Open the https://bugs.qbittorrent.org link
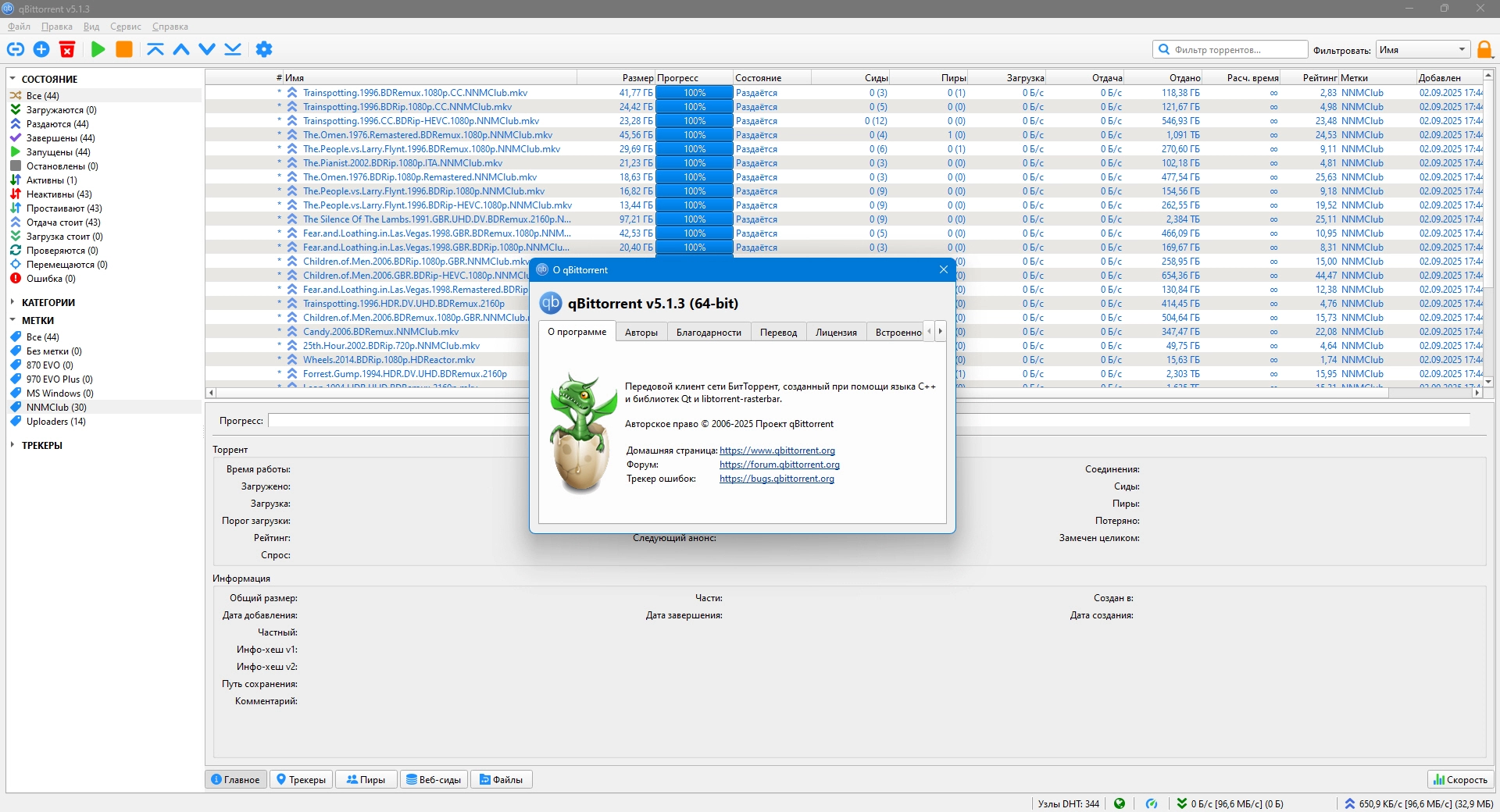This screenshot has width=1500, height=812. point(777,479)
